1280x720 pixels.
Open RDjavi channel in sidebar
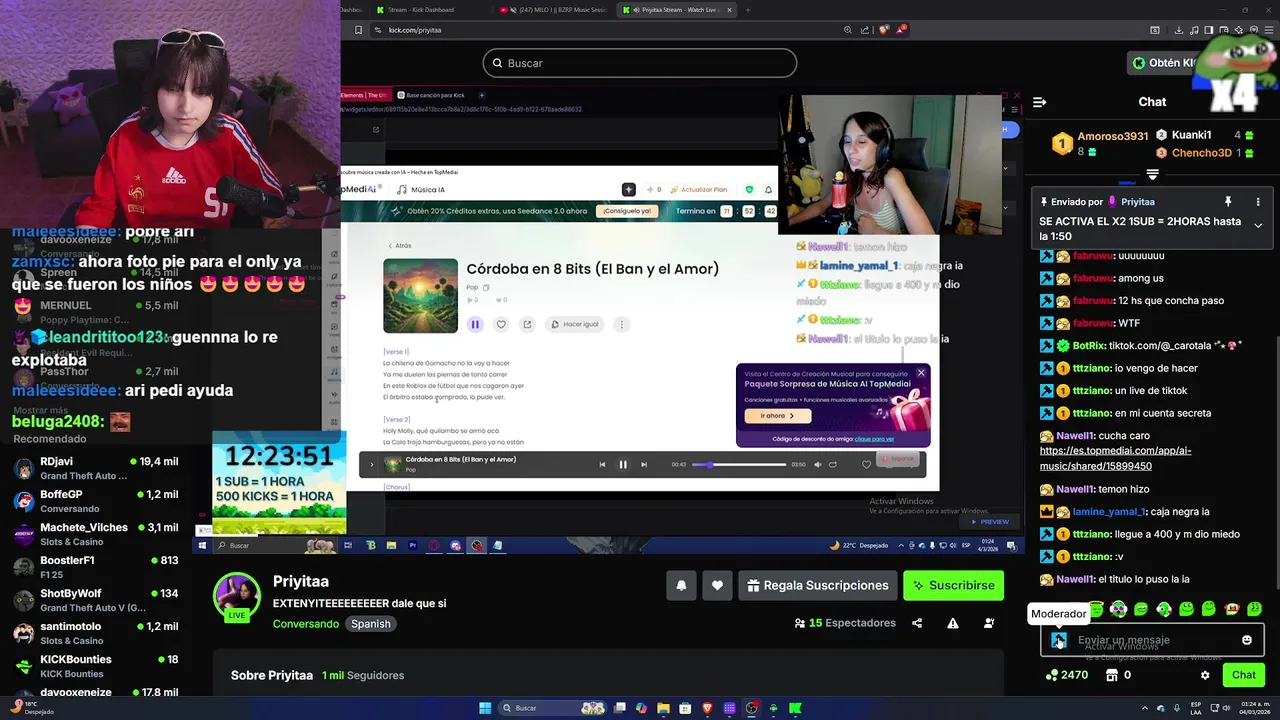pos(98,468)
